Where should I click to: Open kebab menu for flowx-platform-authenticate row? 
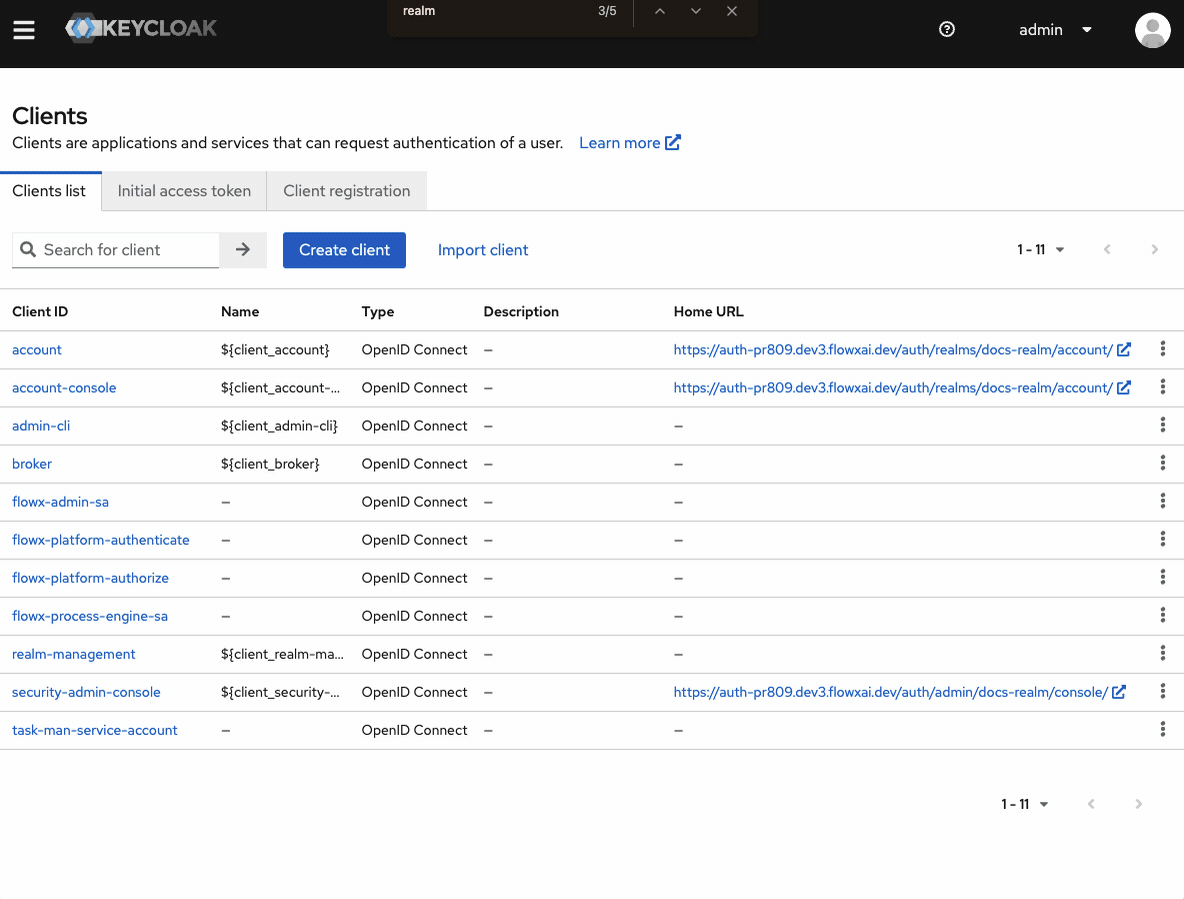(x=1163, y=539)
